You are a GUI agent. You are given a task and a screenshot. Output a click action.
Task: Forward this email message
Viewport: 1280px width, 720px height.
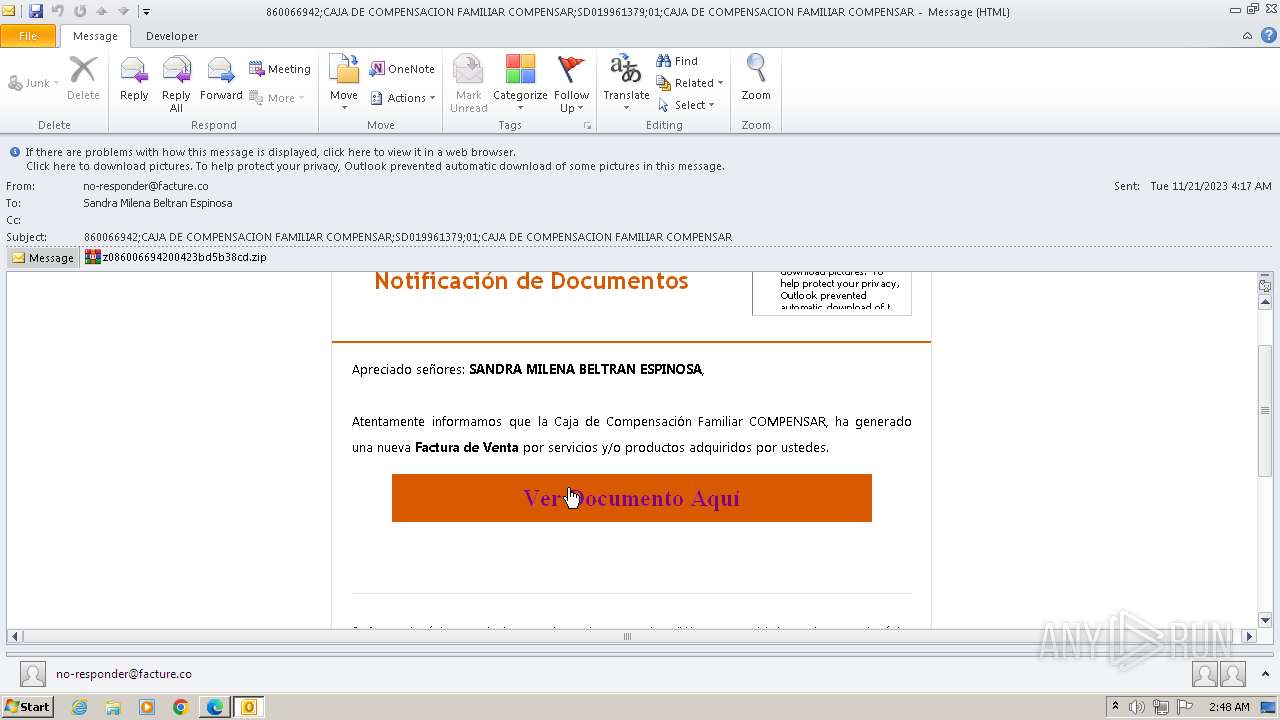click(221, 80)
